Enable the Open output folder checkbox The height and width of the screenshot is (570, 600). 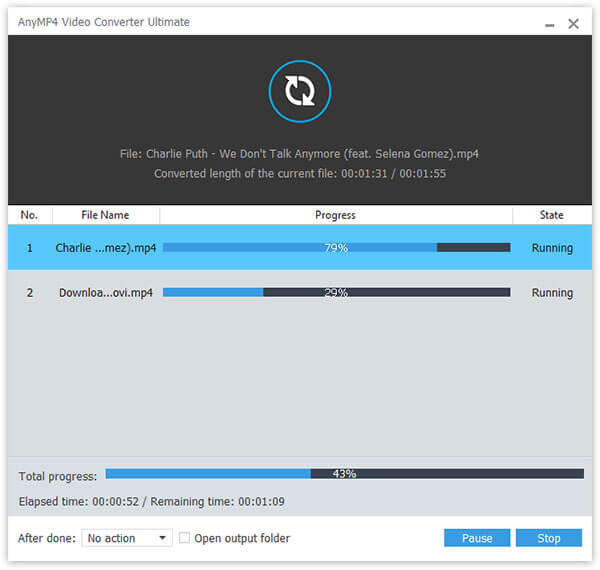184,537
